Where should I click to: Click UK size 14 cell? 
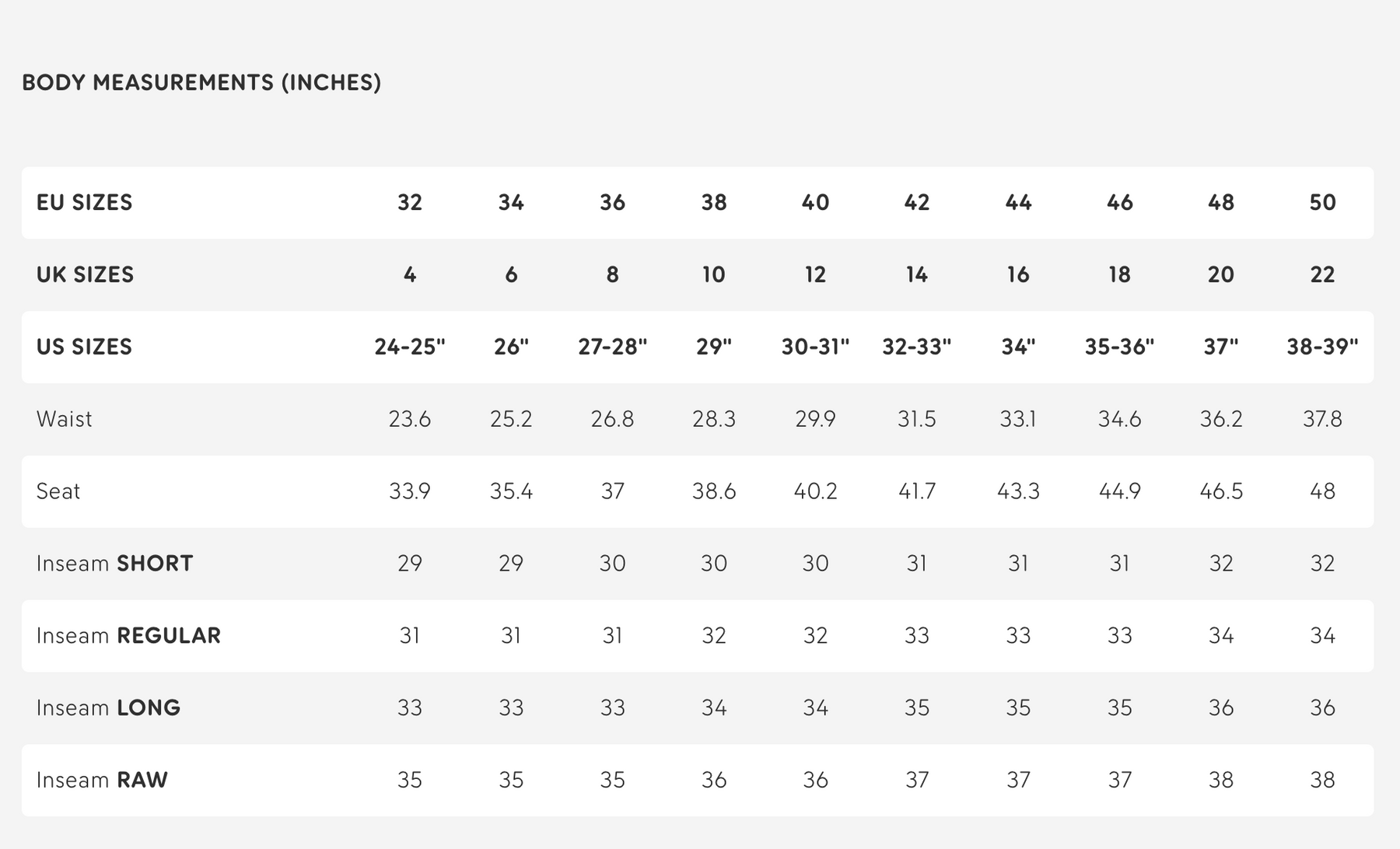pyautogui.click(x=916, y=274)
